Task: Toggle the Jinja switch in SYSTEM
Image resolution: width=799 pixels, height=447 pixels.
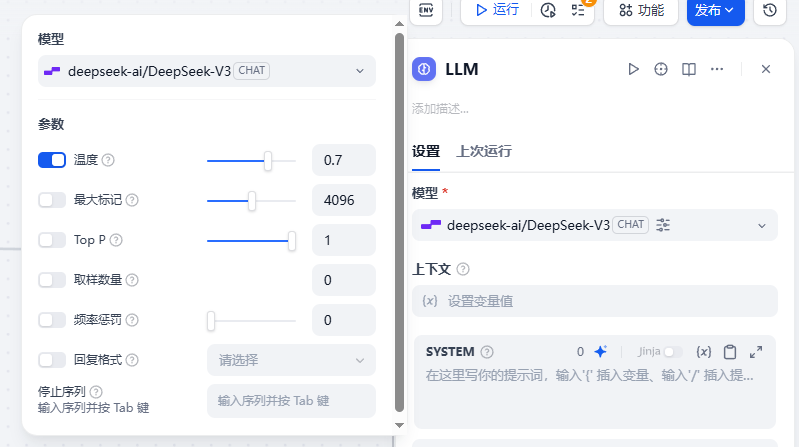Action: click(673, 352)
